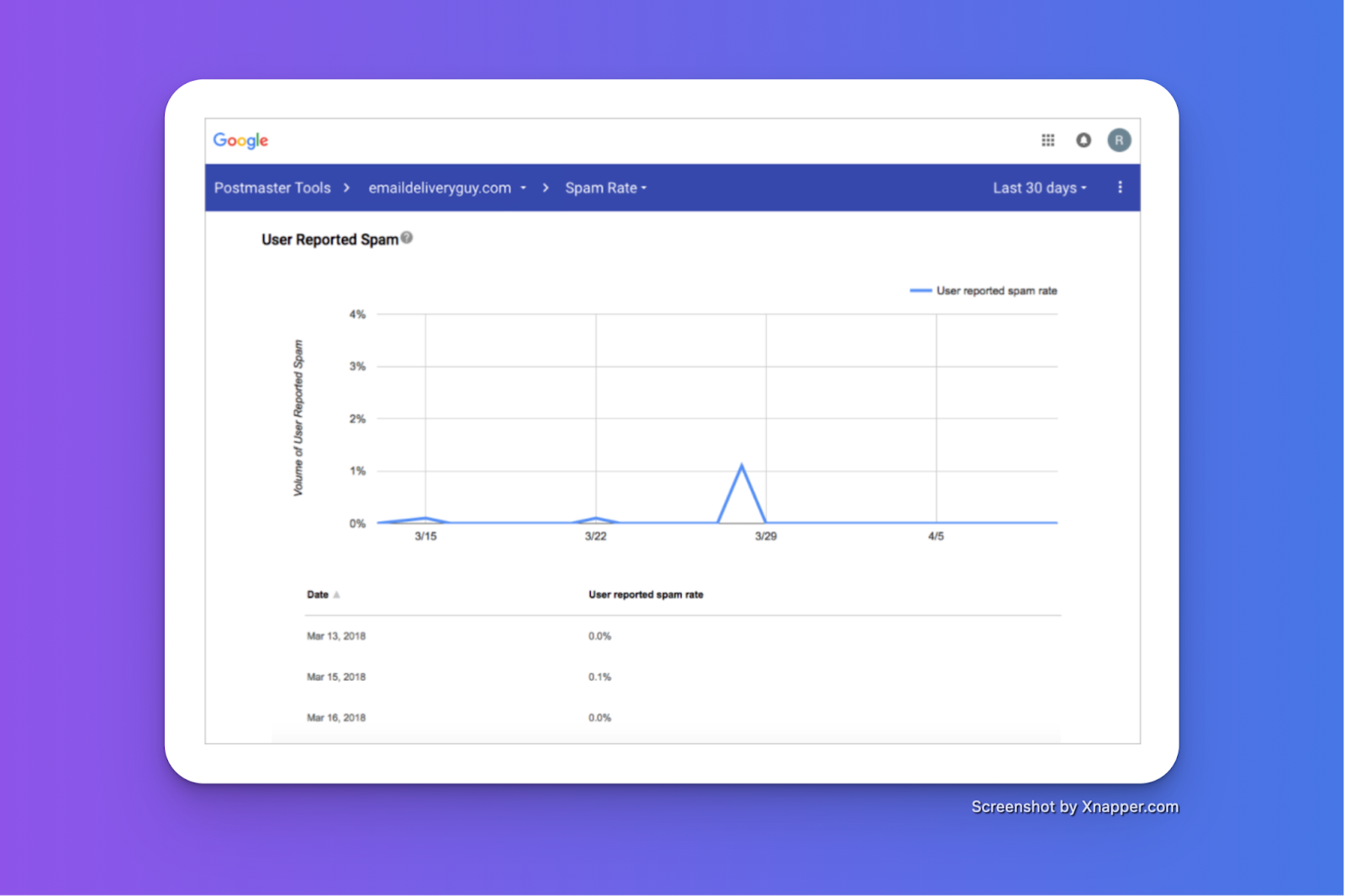Click the chevron after Postmaster Tools
Screen dimensions: 1345x896
(x=346, y=188)
